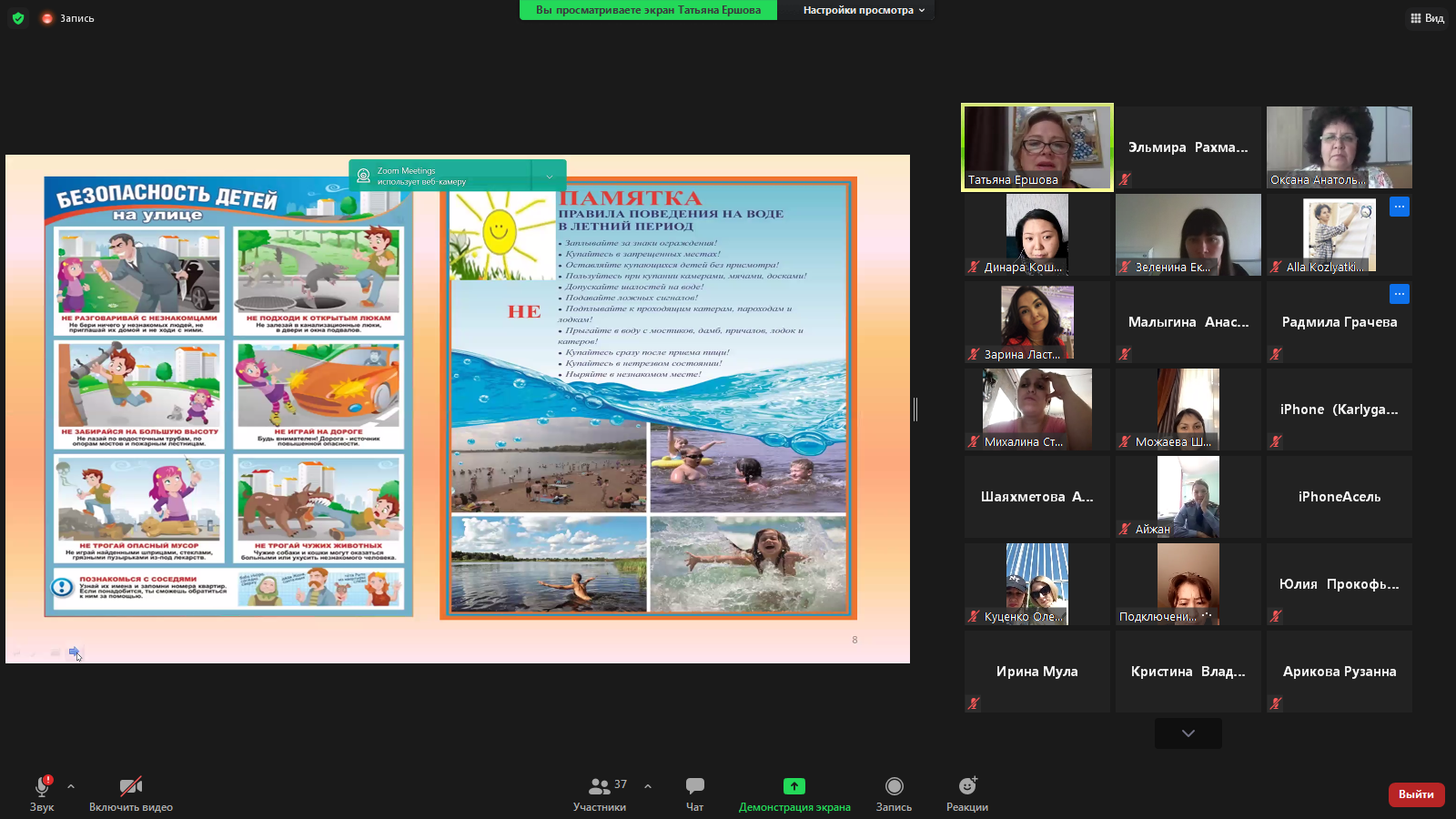Select Татьяна Ершова video tile
The image size is (1456, 819).
[1037, 147]
